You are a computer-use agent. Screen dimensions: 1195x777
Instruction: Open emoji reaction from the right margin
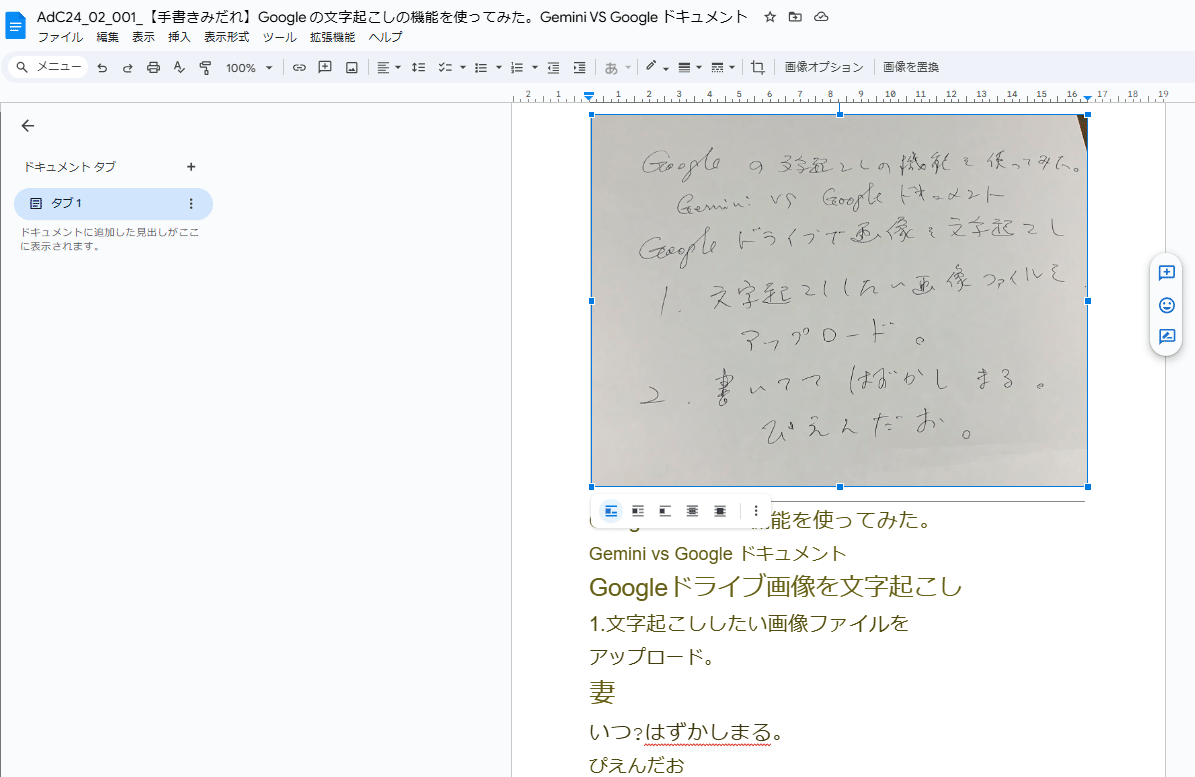tap(1166, 305)
